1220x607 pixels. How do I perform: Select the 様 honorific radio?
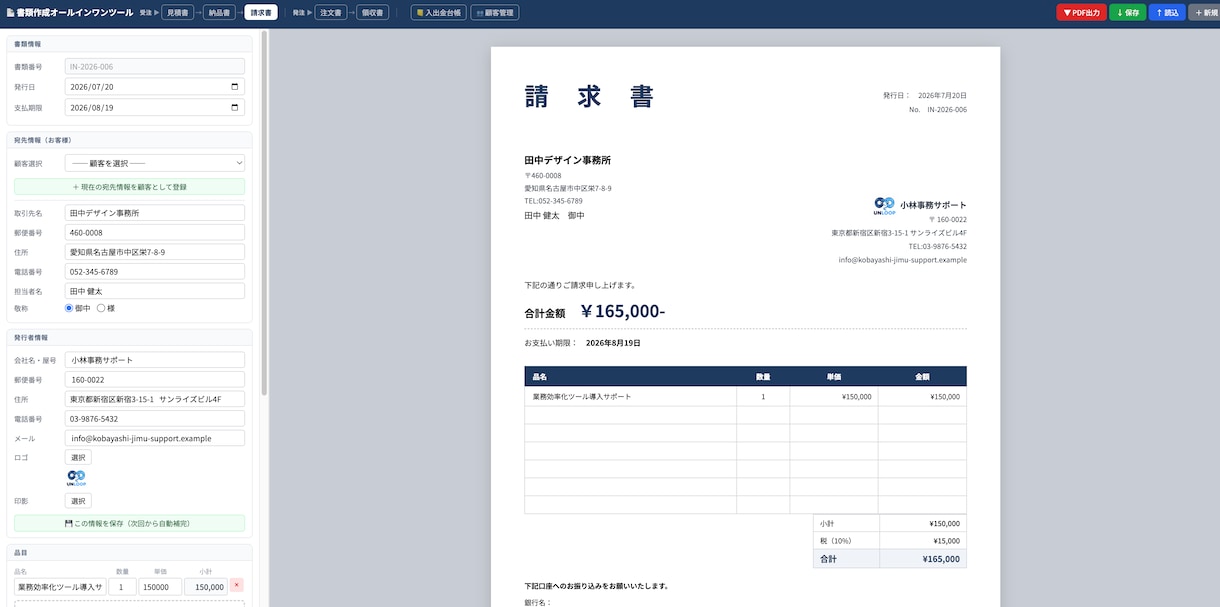point(101,308)
